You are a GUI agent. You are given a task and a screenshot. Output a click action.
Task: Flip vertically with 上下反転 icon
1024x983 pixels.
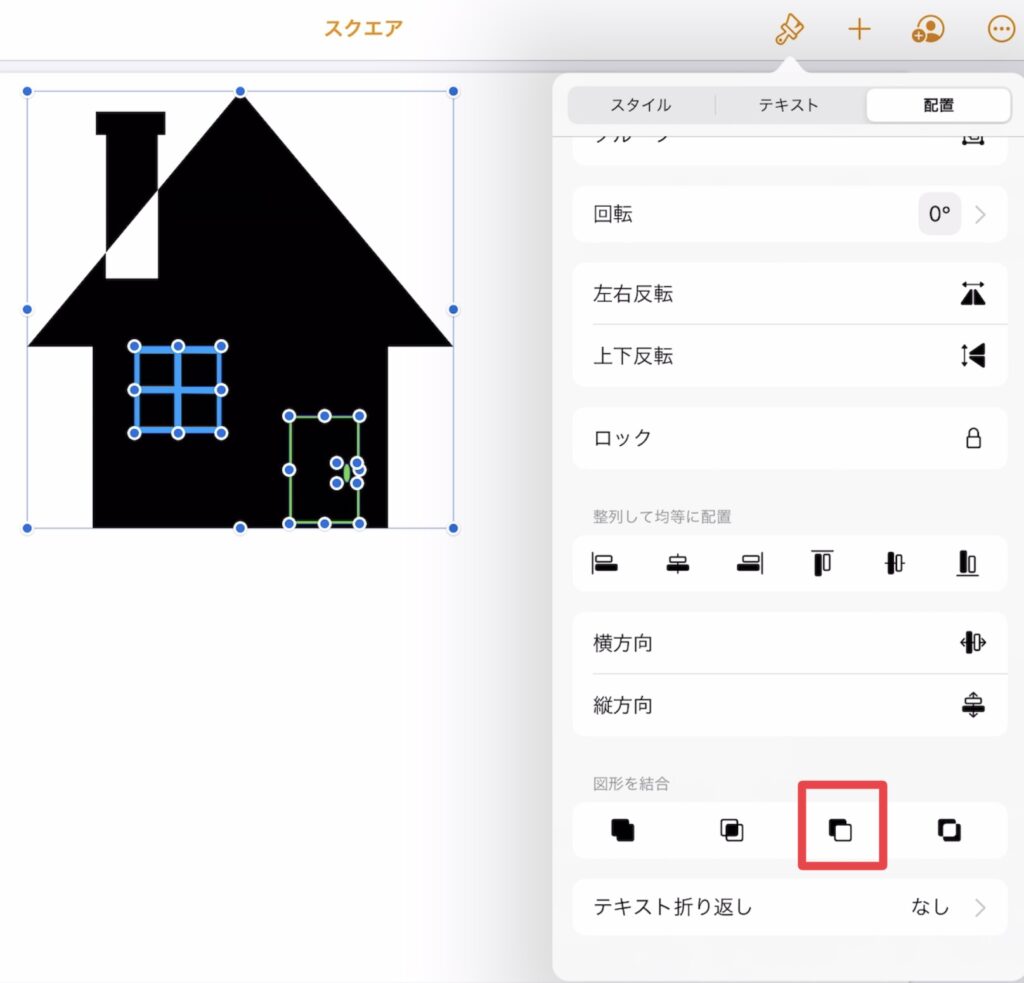point(973,356)
